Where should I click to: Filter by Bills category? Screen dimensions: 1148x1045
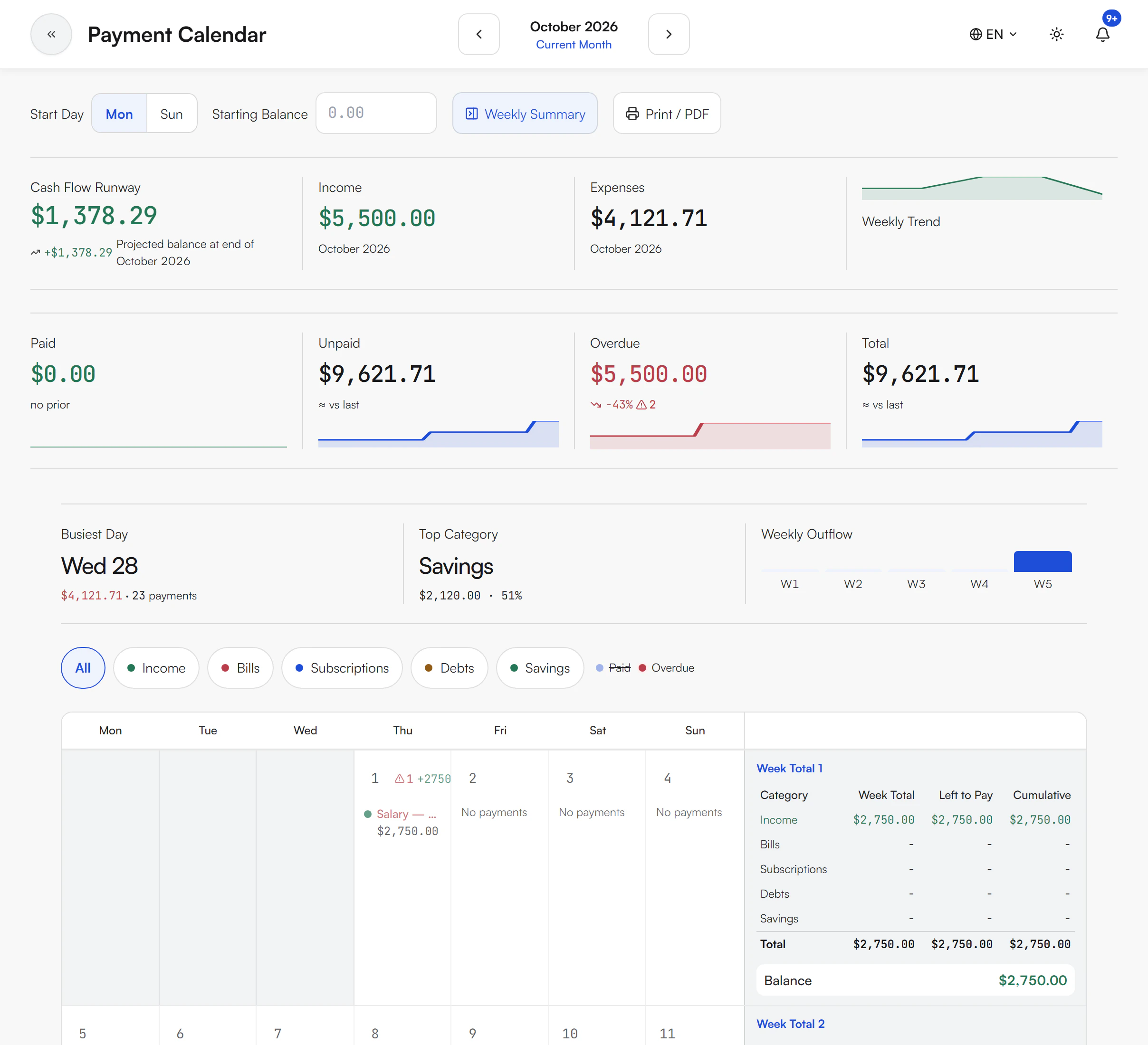click(x=240, y=668)
